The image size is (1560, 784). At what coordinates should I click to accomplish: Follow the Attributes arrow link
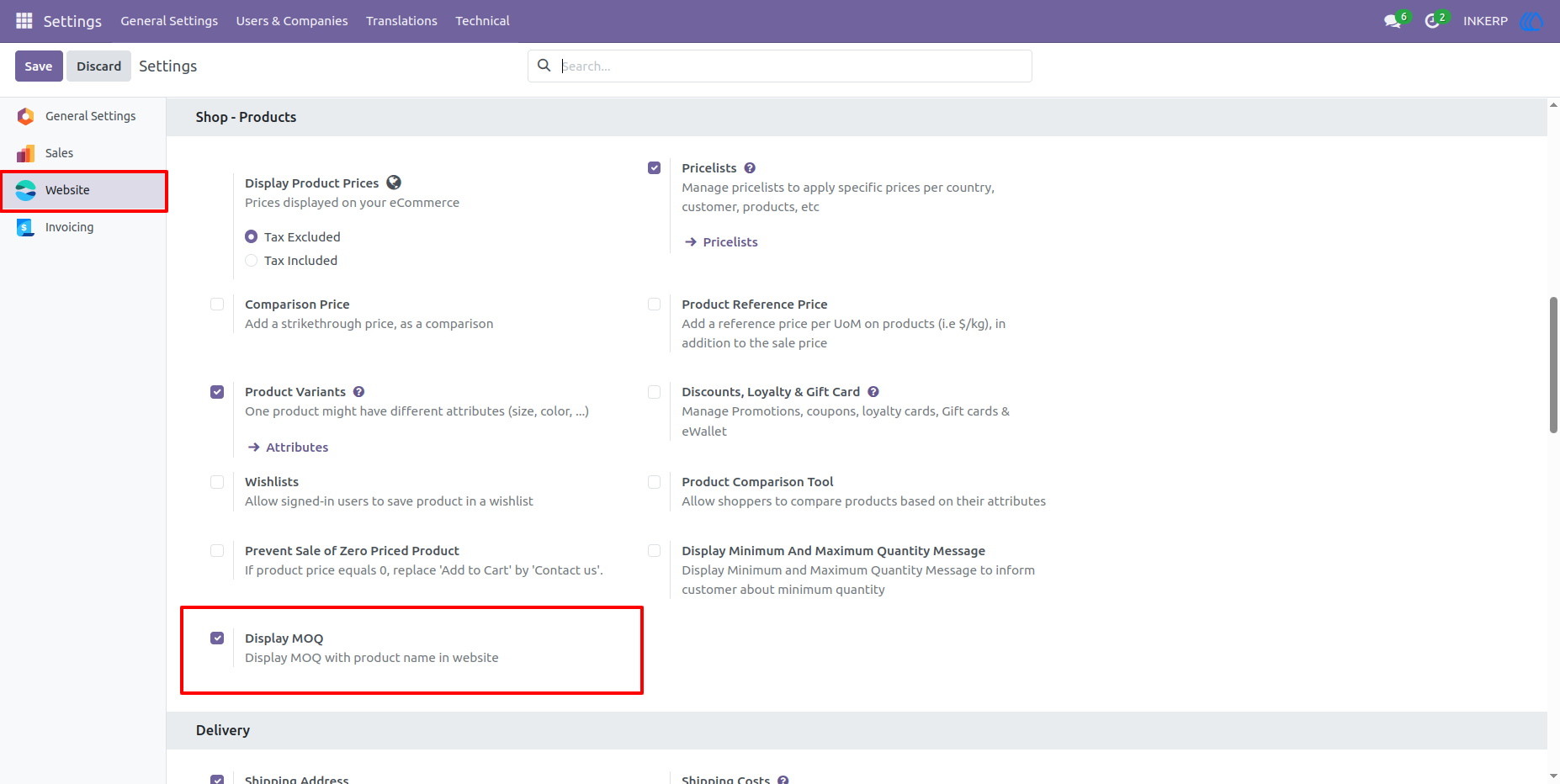[x=288, y=448]
